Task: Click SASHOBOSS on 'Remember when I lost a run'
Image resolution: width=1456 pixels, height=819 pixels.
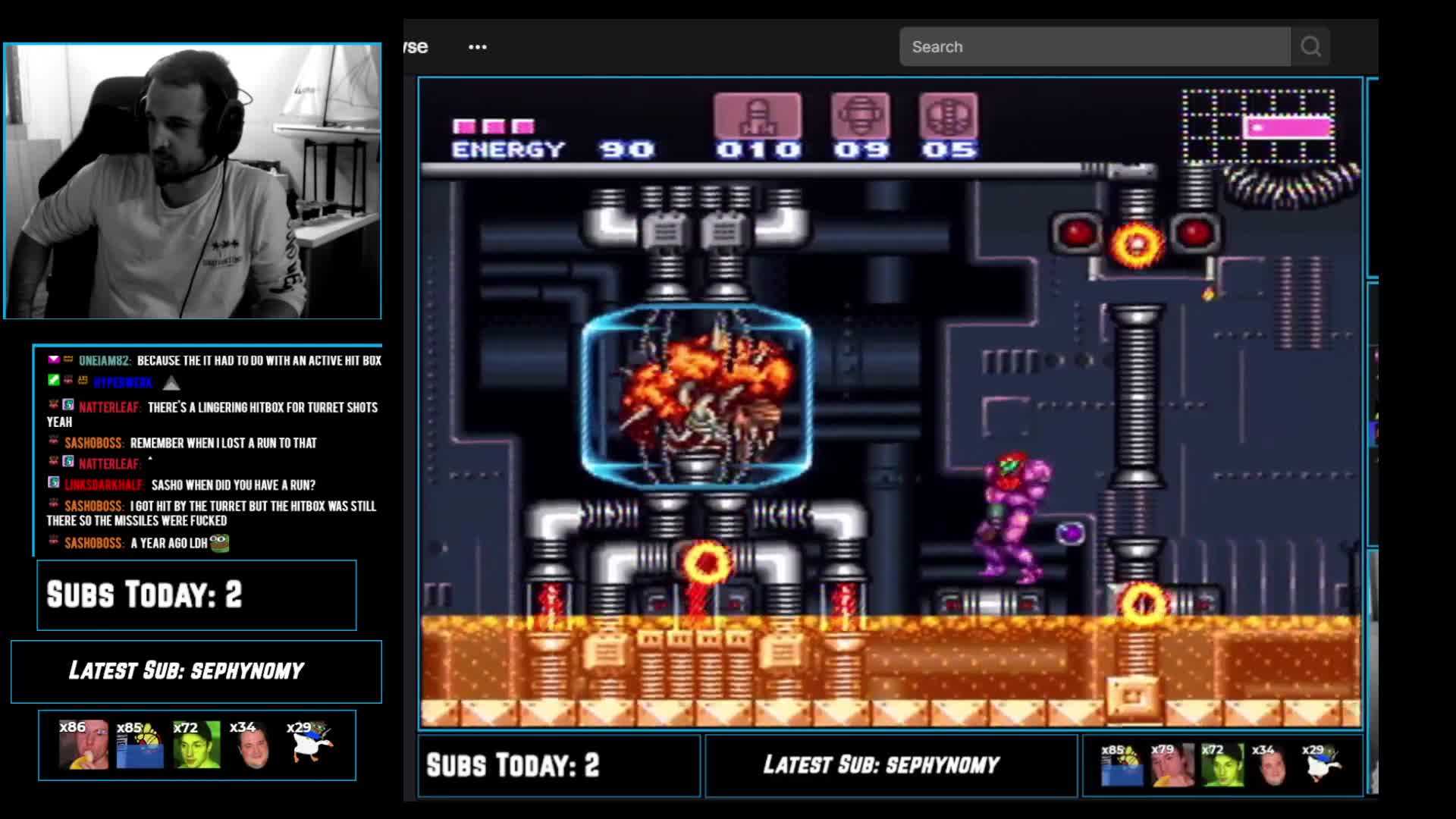Action: click(94, 443)
